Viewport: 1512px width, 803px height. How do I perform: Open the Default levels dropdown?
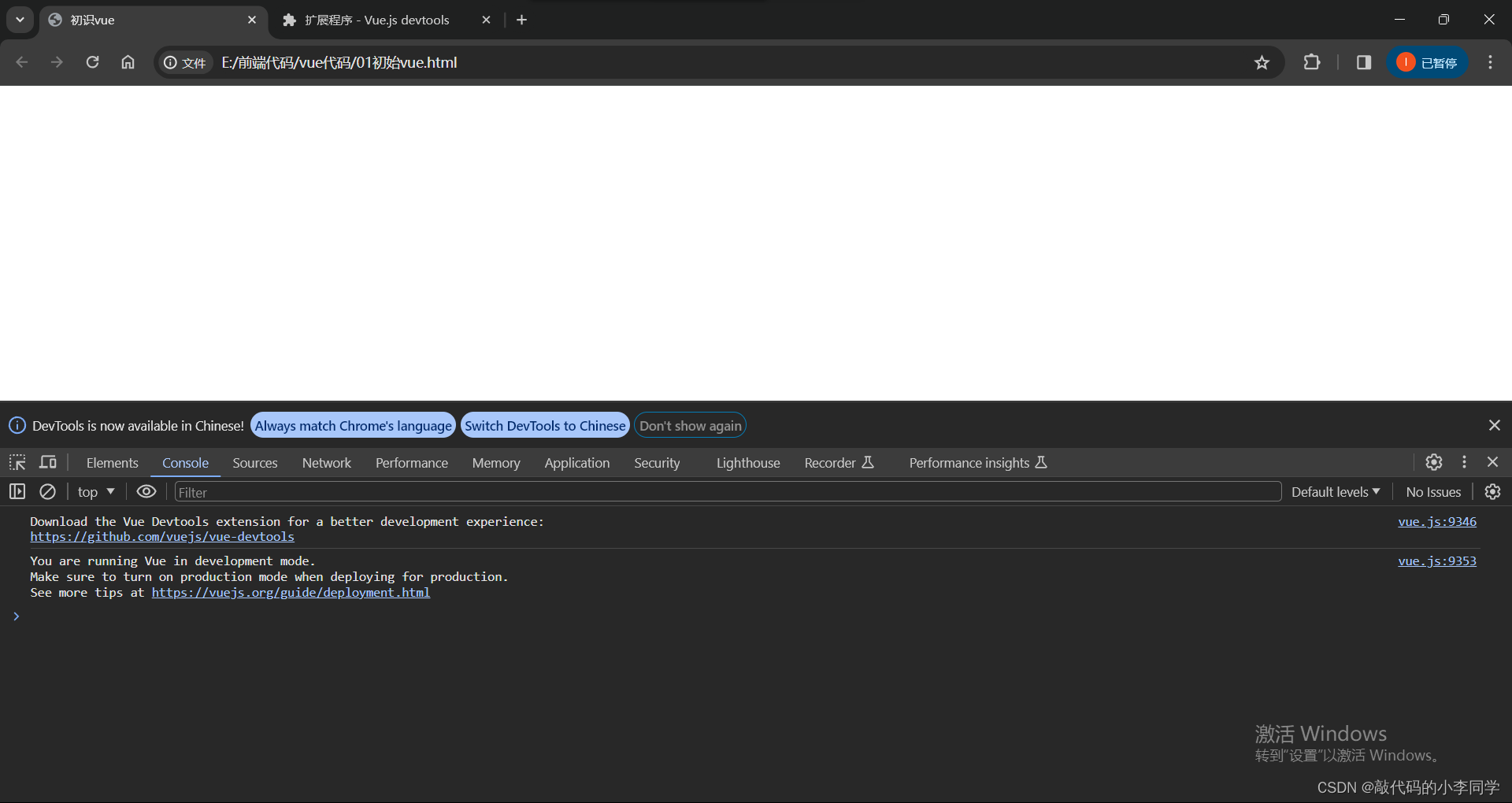(x=1335, y=491)
